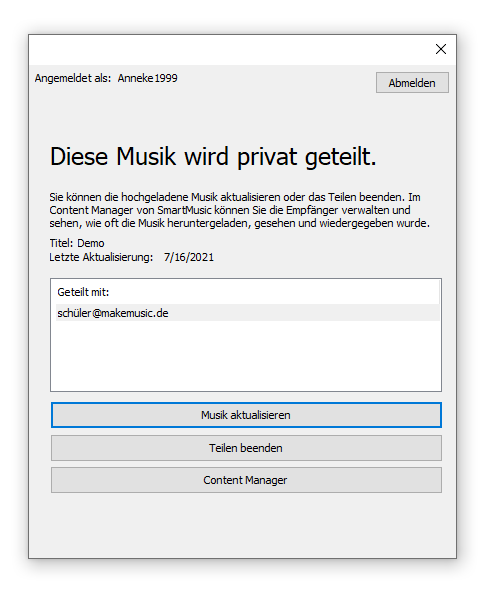Update the upload via Musik aktualisieren
The height and width of the screenshot is (589, 482).
[x=246, y=415]
